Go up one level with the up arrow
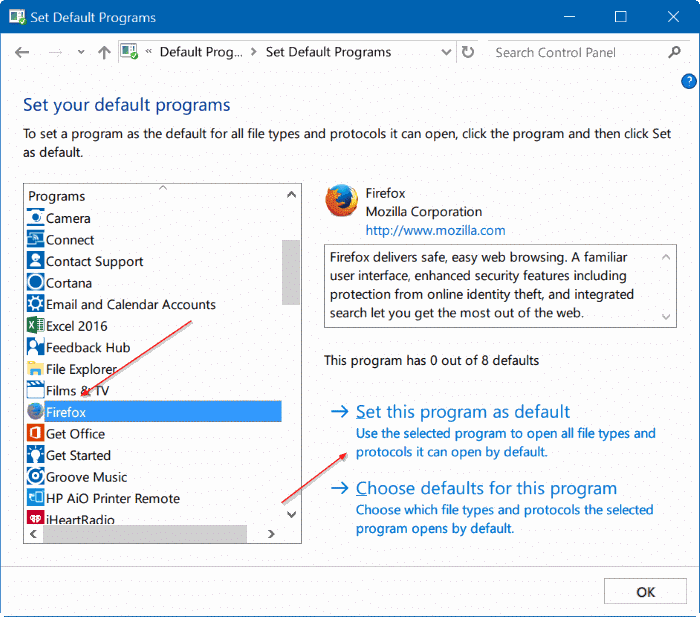 coord(104,53)
